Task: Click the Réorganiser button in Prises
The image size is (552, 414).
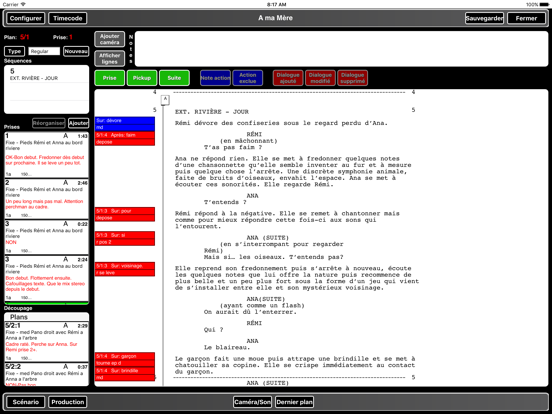Action: point(49,123)
